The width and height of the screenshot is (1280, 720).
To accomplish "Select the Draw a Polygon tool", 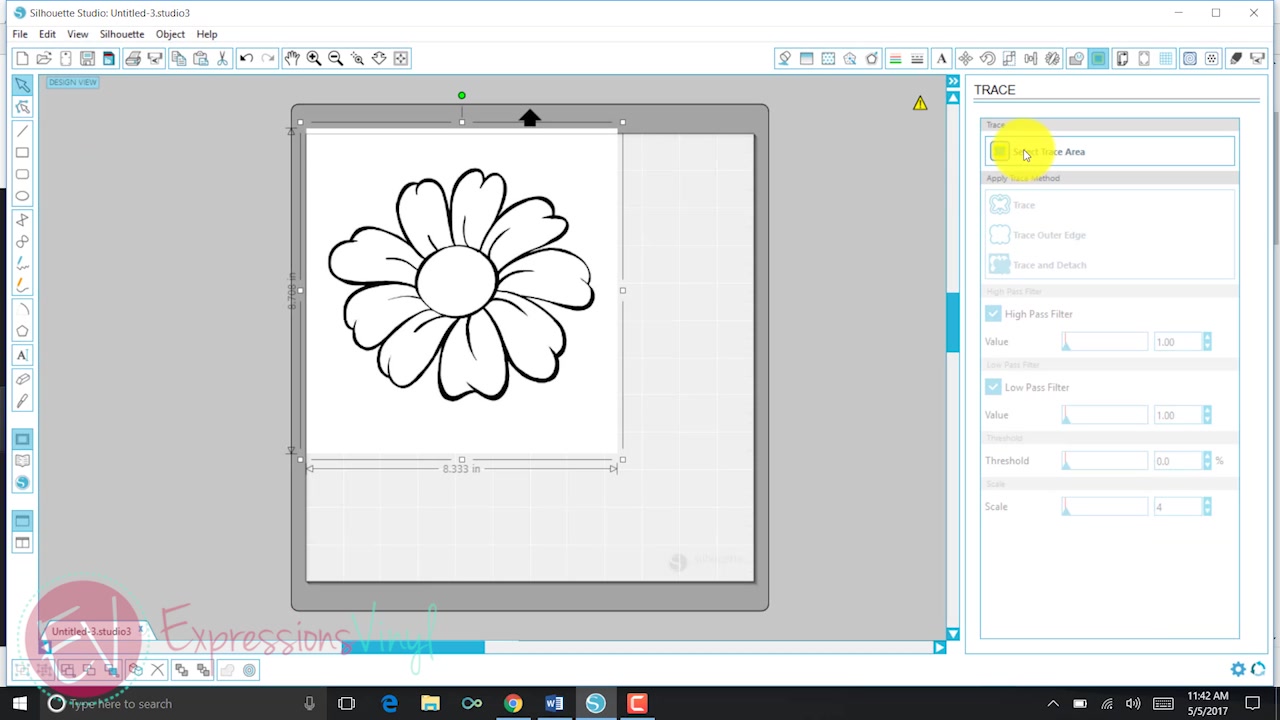I will pyautogui.click(x=22, y=220).
